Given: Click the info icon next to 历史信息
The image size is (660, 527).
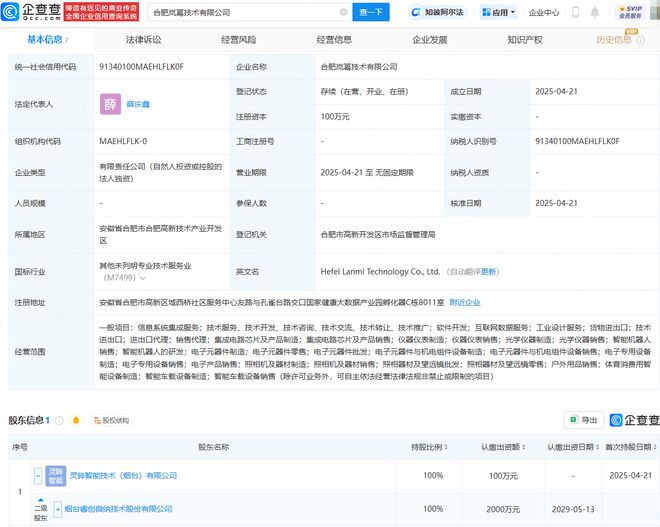Looking at the screenshot, I should tap(641, 40).
